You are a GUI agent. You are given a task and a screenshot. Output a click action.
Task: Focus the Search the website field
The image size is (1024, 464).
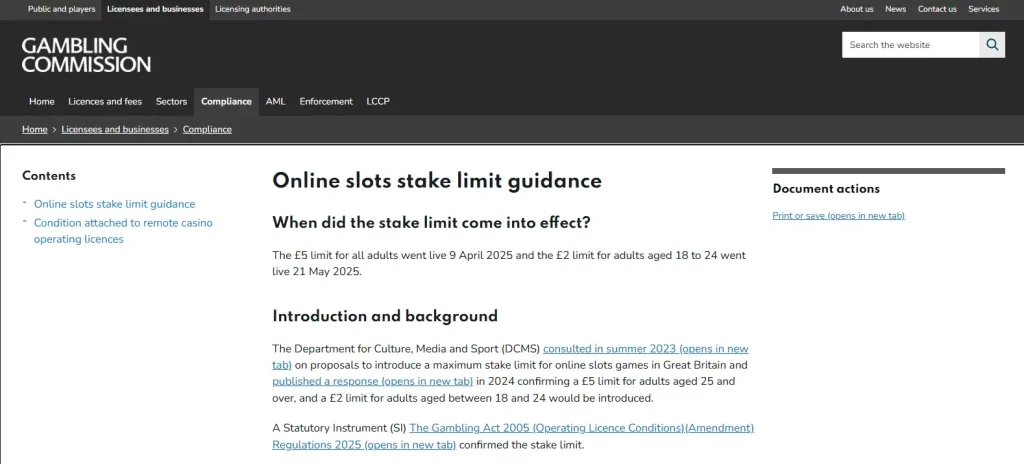coord(910,44)
